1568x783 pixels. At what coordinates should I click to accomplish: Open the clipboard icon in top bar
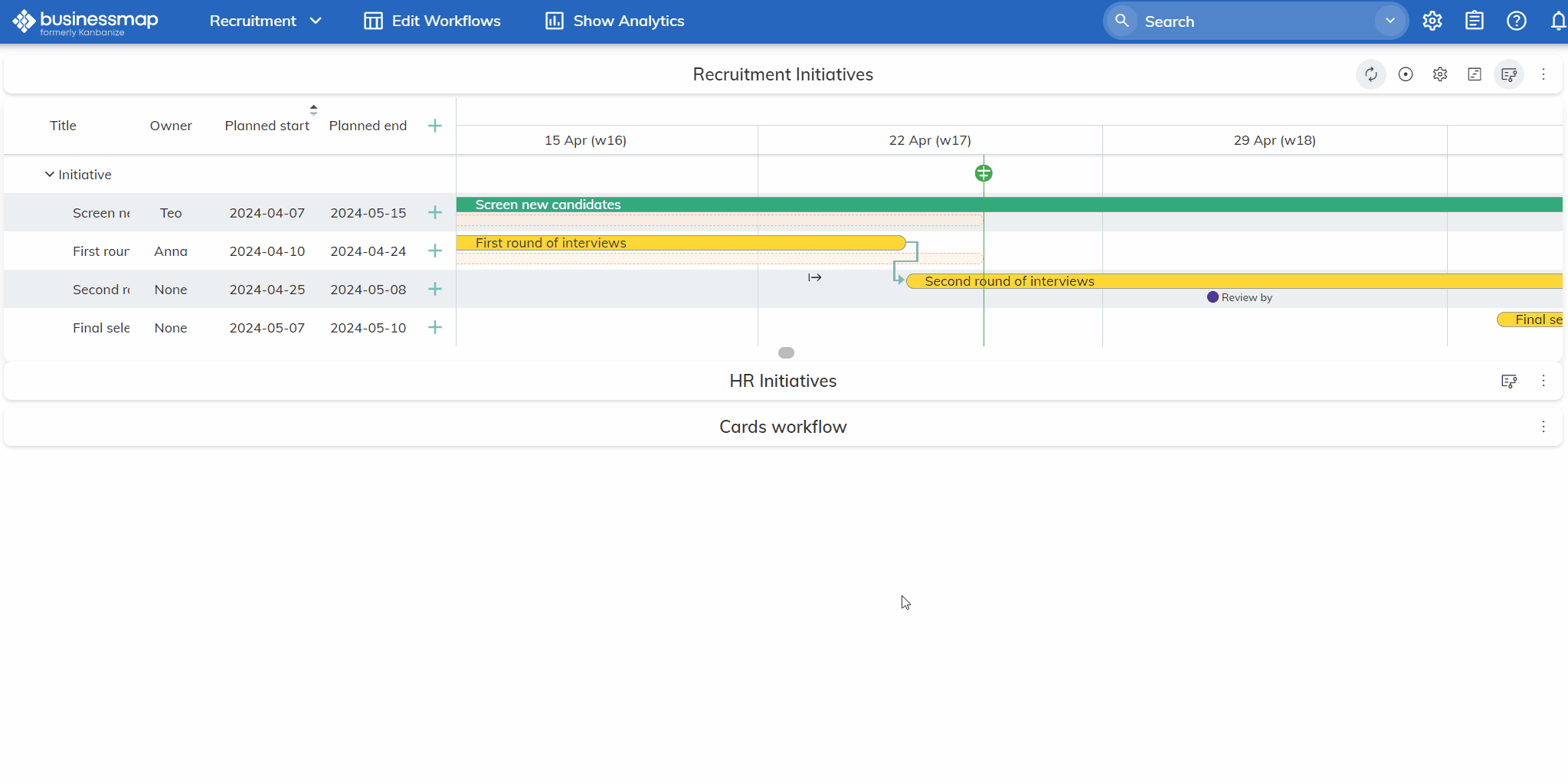click(1475, 21)
